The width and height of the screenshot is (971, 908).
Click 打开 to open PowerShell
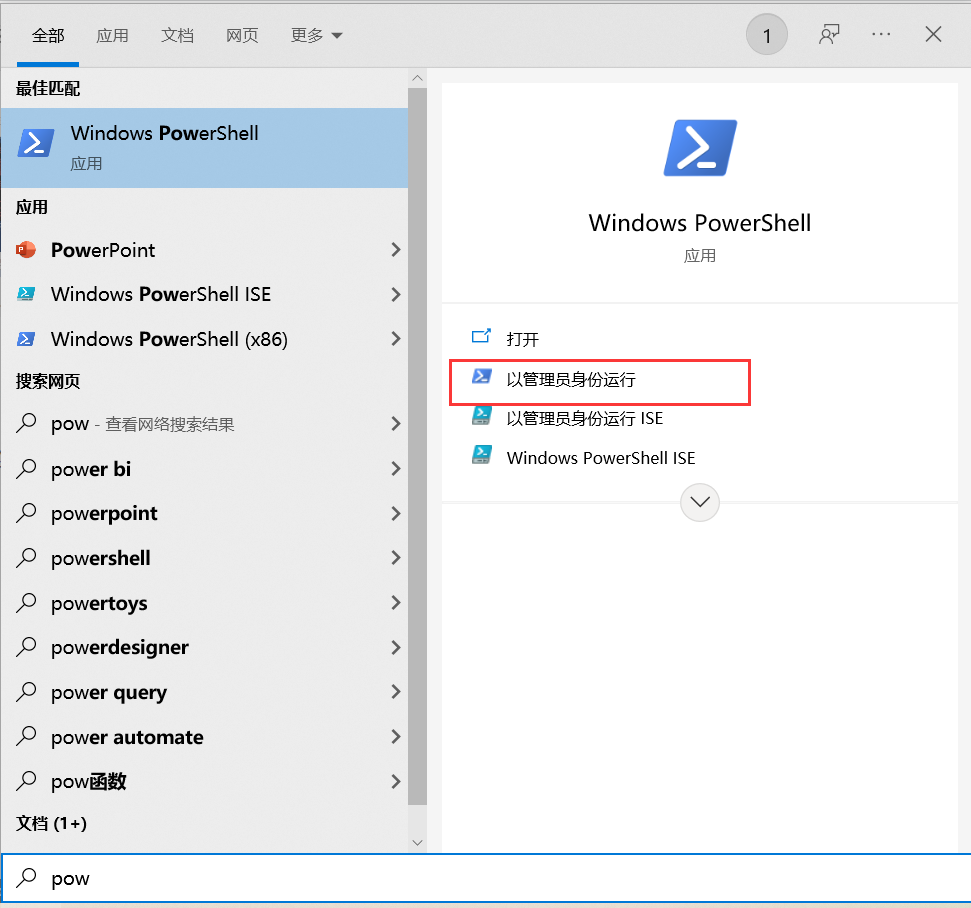point(523,339)
